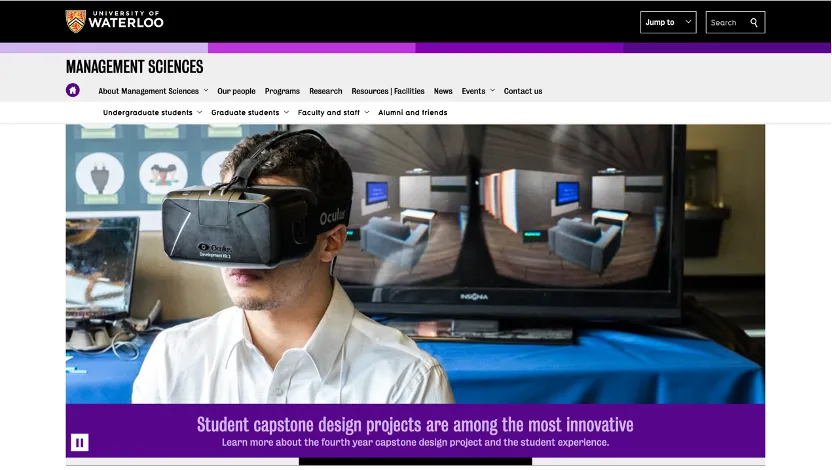Expand the About Management Sciences chevron
This screenshot has width=832, height=470.
(x=206, y=91)
